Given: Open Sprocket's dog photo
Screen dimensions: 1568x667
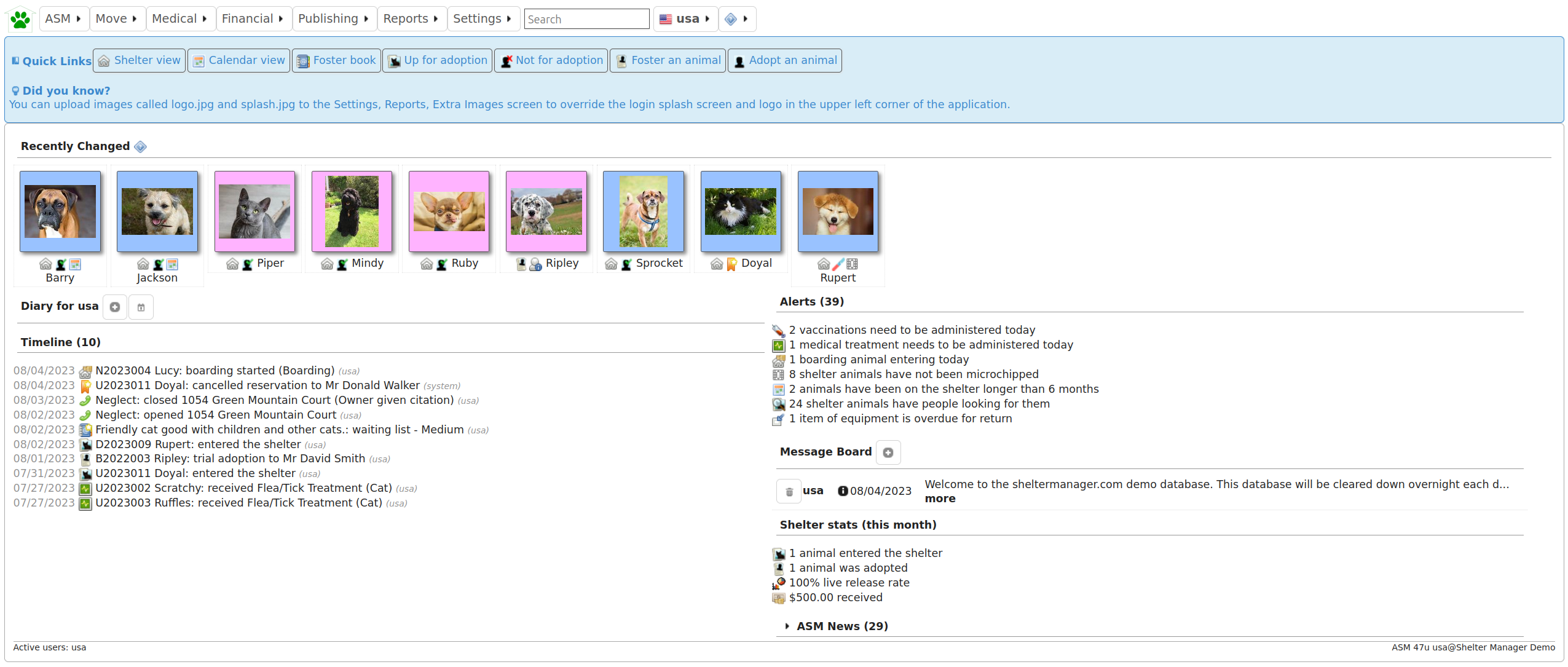Looking at the screenshot, I should coord(644,211).
